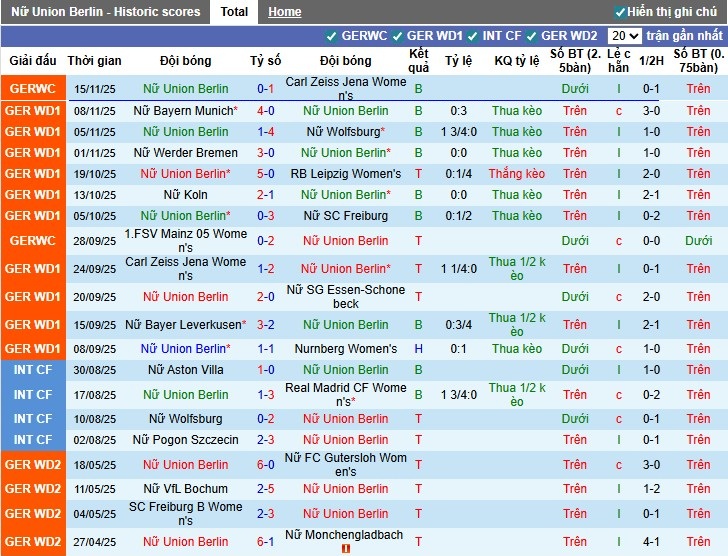Click the INT CF badge for Aston Villa match

(x=32, y=370)
